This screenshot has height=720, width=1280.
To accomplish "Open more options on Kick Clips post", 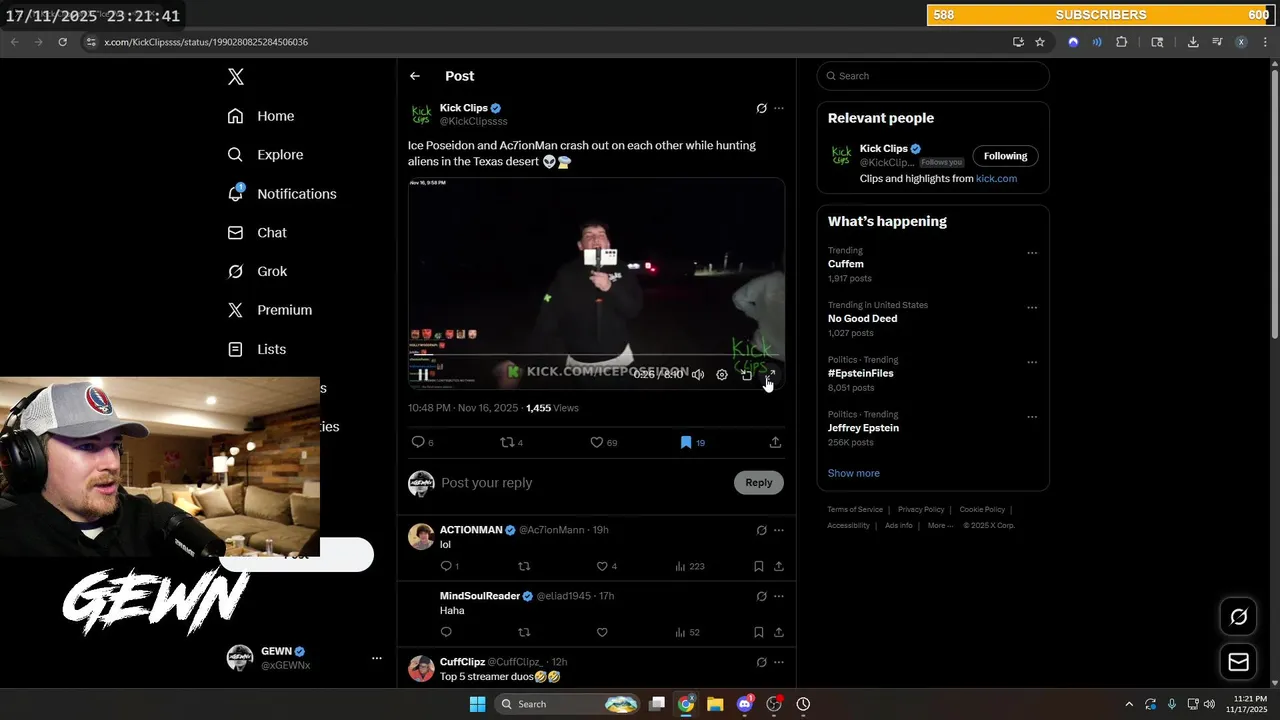I will click(x=779, y=108).
